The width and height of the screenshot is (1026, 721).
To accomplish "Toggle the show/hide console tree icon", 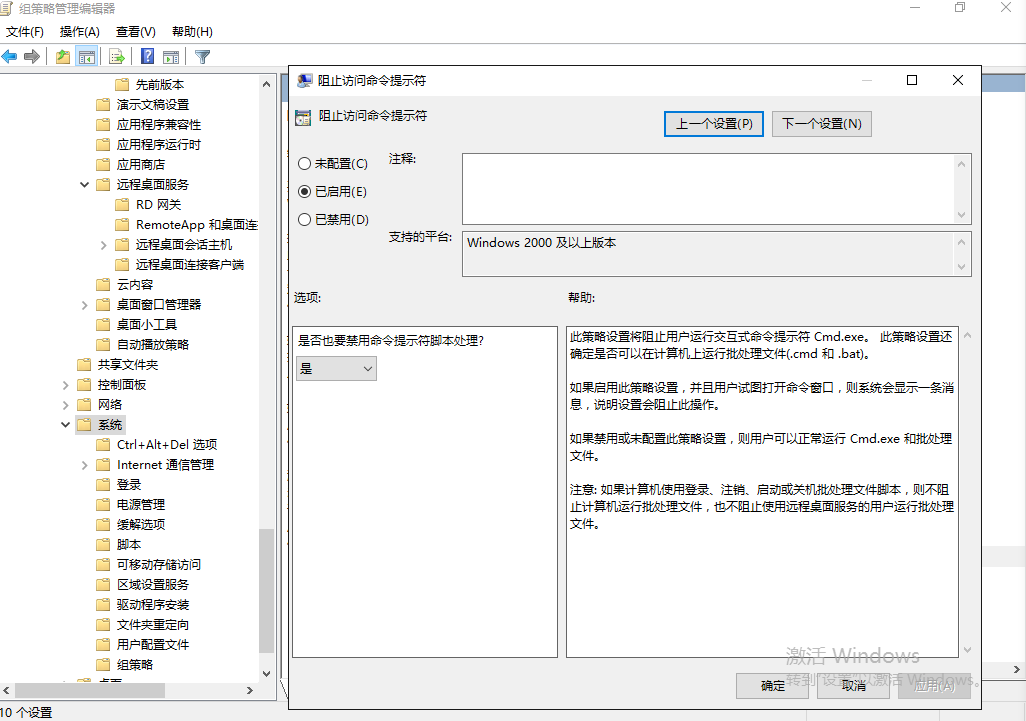I will 86,57.
